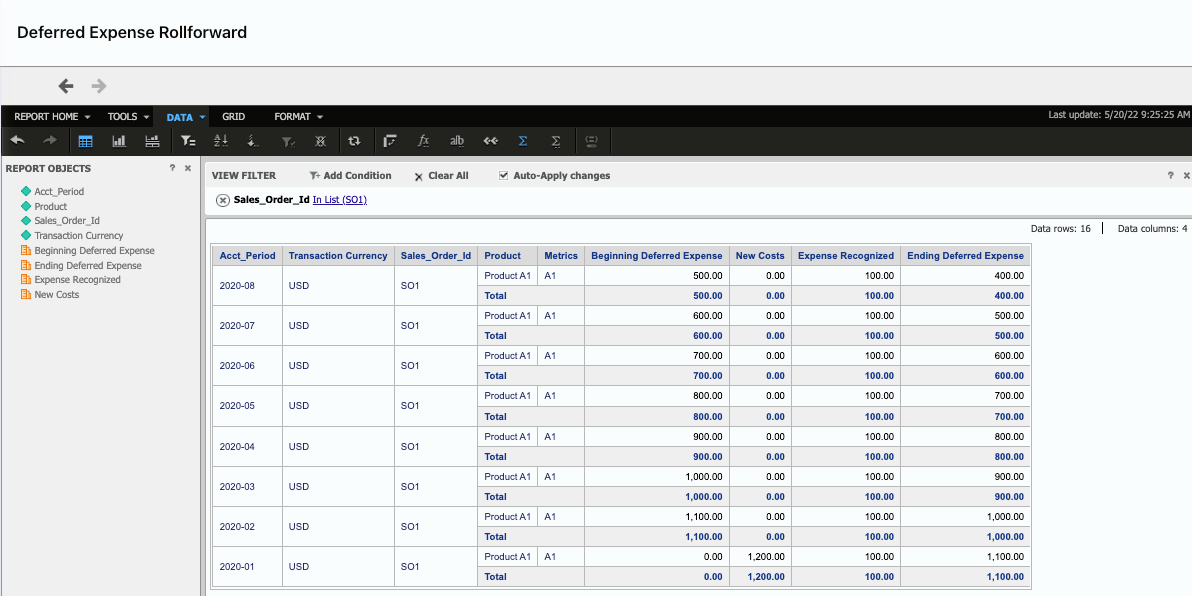Screen dimensions: 1192x596
Task: Select Transaction Currency in Report Objects
Action: point(78,236)
